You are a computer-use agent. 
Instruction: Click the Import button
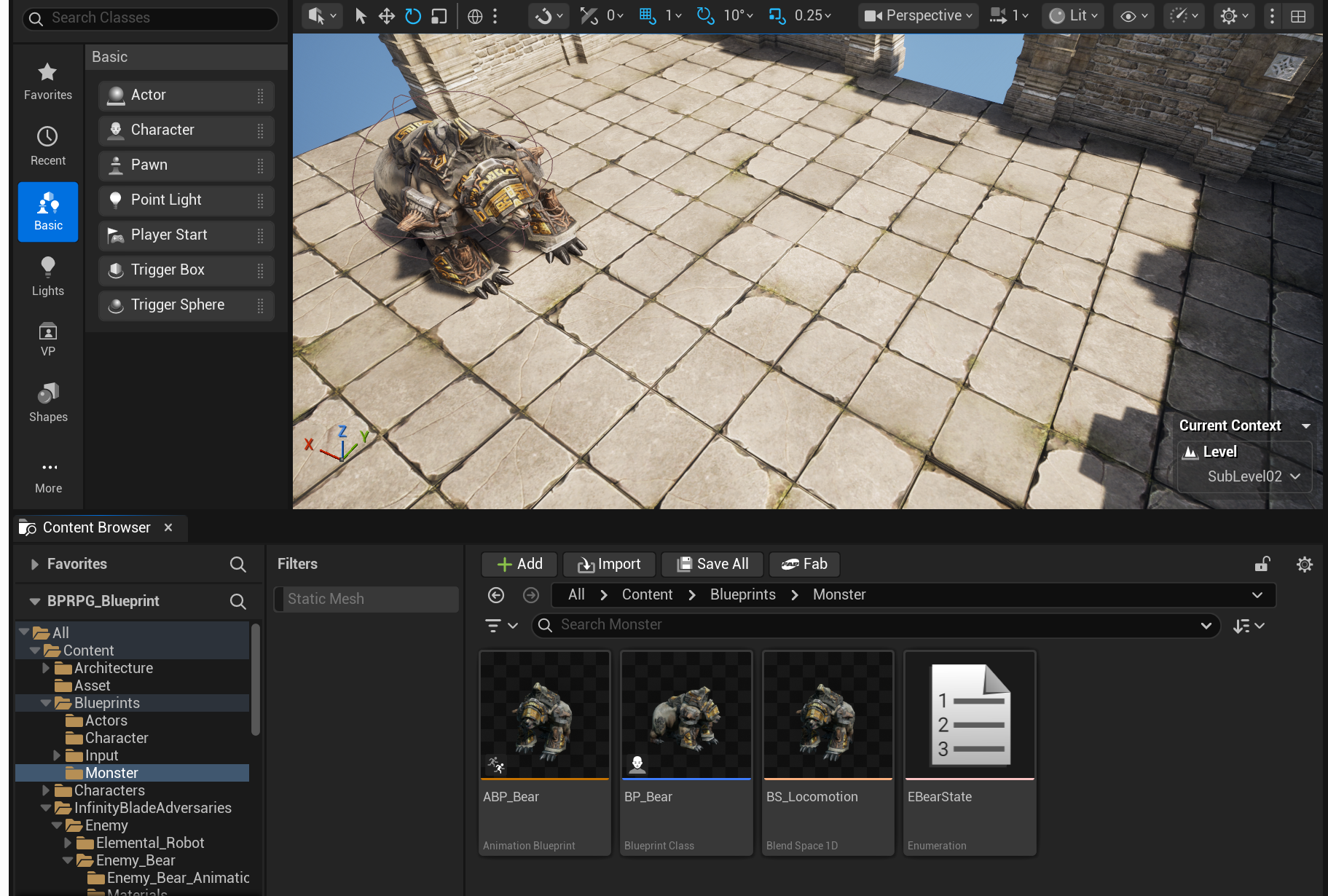click(x=609, y=565)
